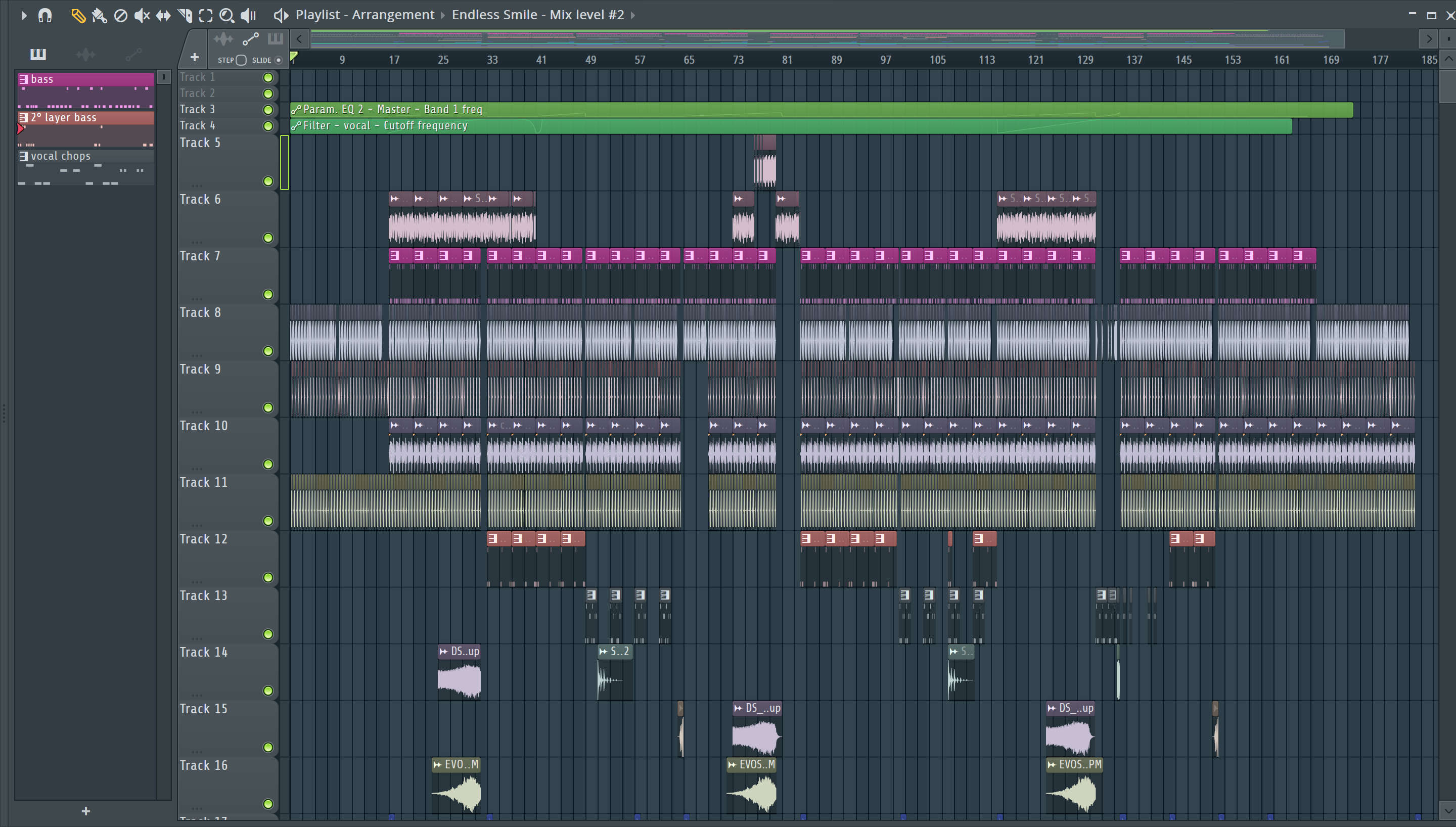Open the Playlist options menu arrow

point(24,15)
